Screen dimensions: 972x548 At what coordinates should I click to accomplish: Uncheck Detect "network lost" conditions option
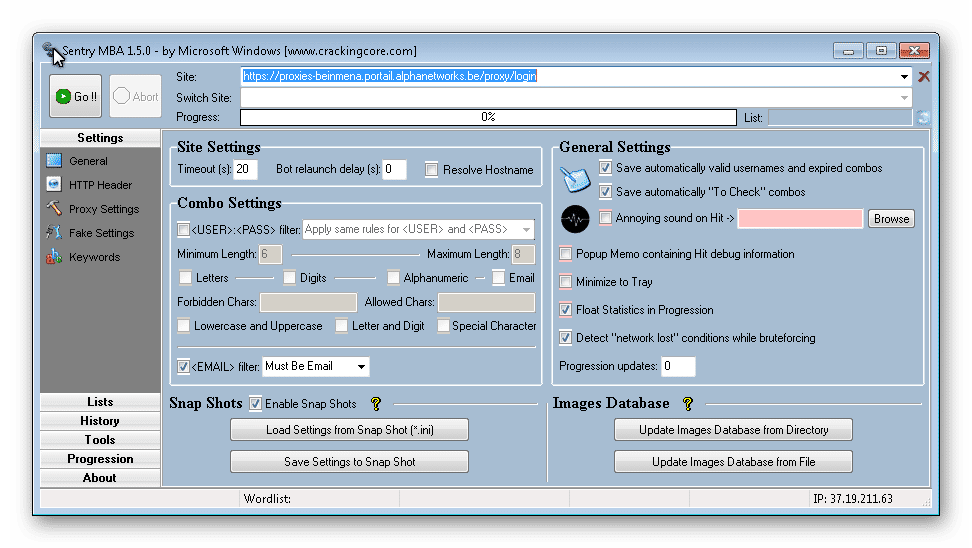[565, 337]
